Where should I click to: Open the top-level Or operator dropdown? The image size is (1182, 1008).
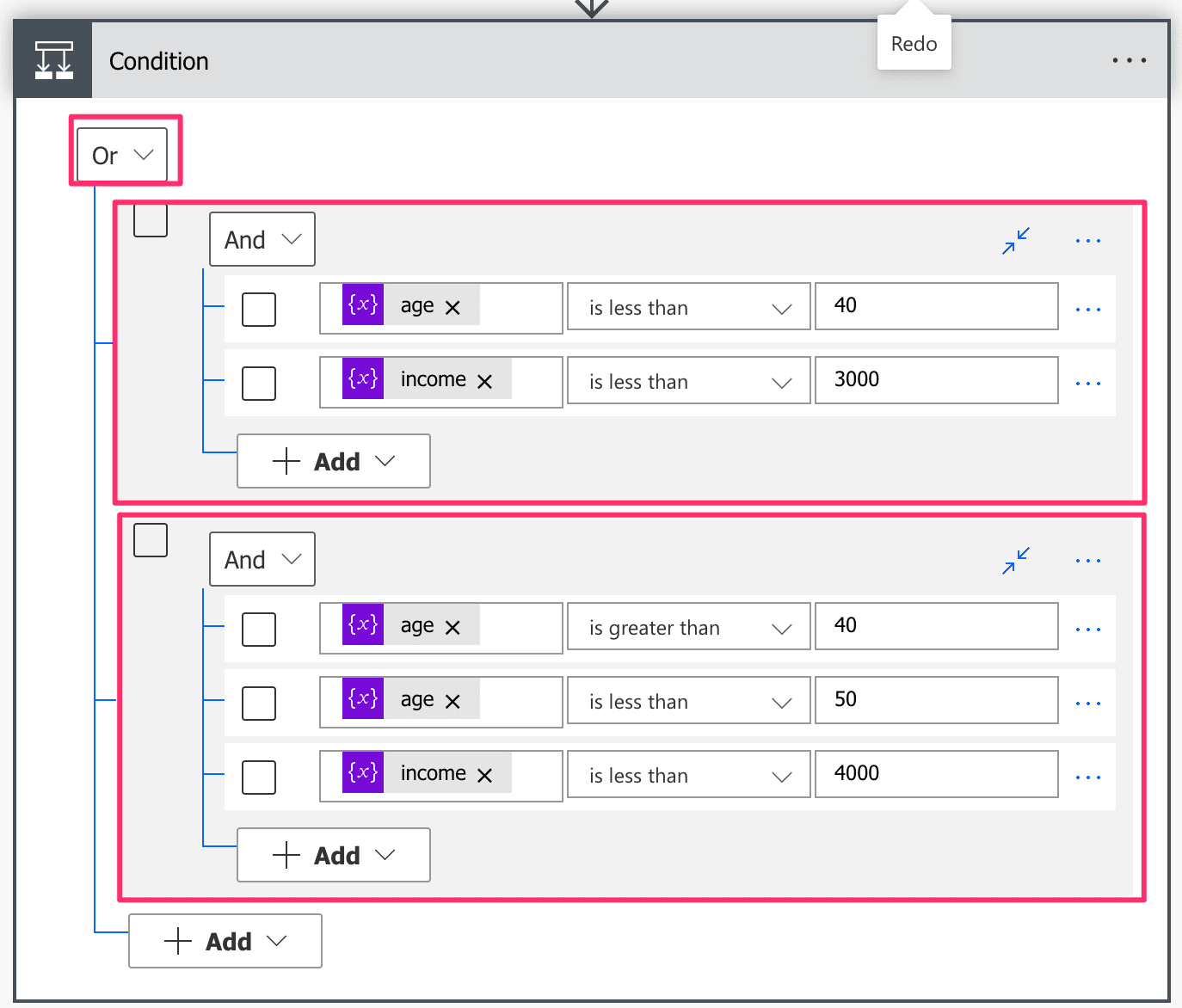tap(122, 156)
